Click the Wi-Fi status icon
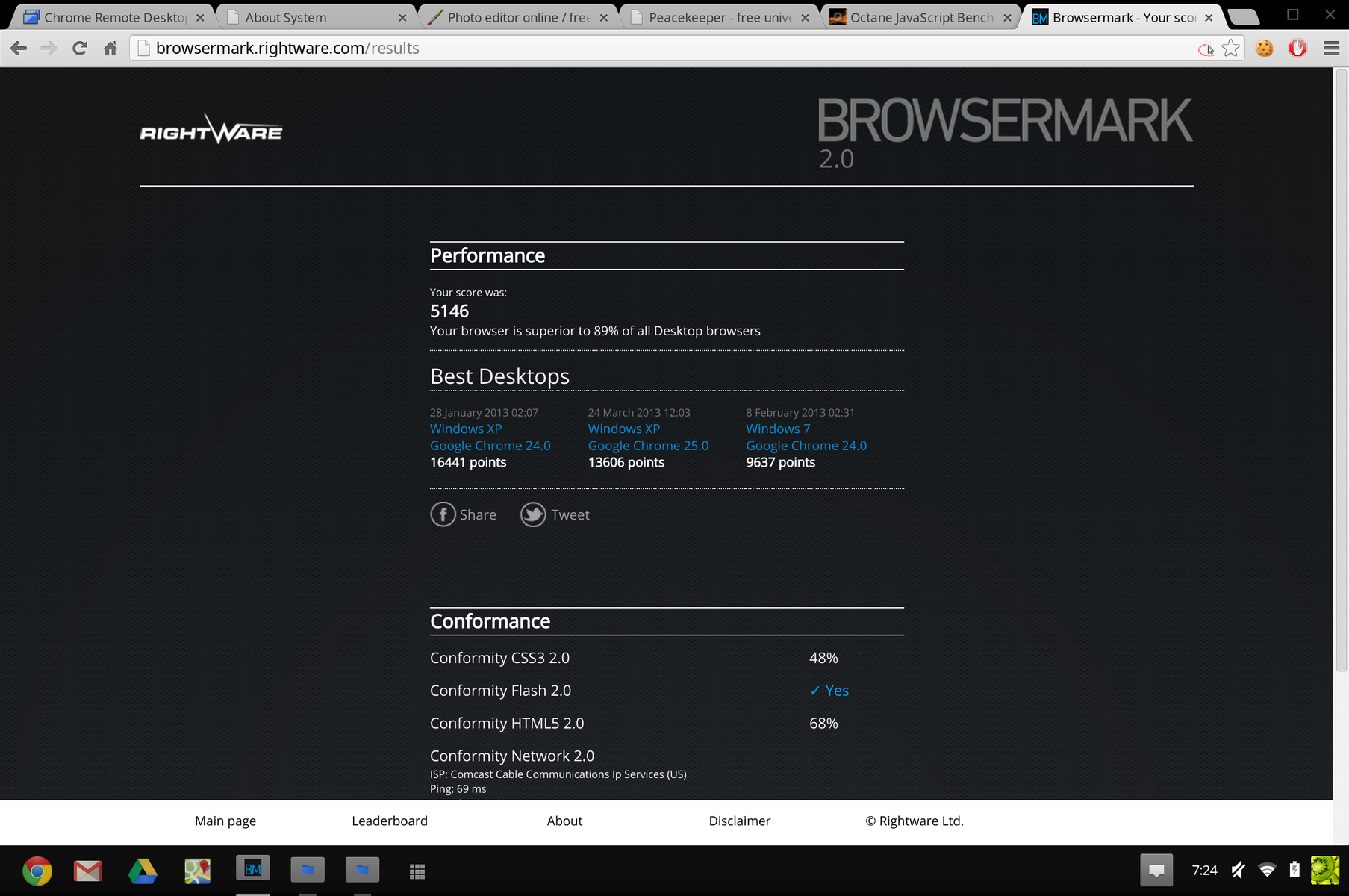 [x=1267, y=870]
